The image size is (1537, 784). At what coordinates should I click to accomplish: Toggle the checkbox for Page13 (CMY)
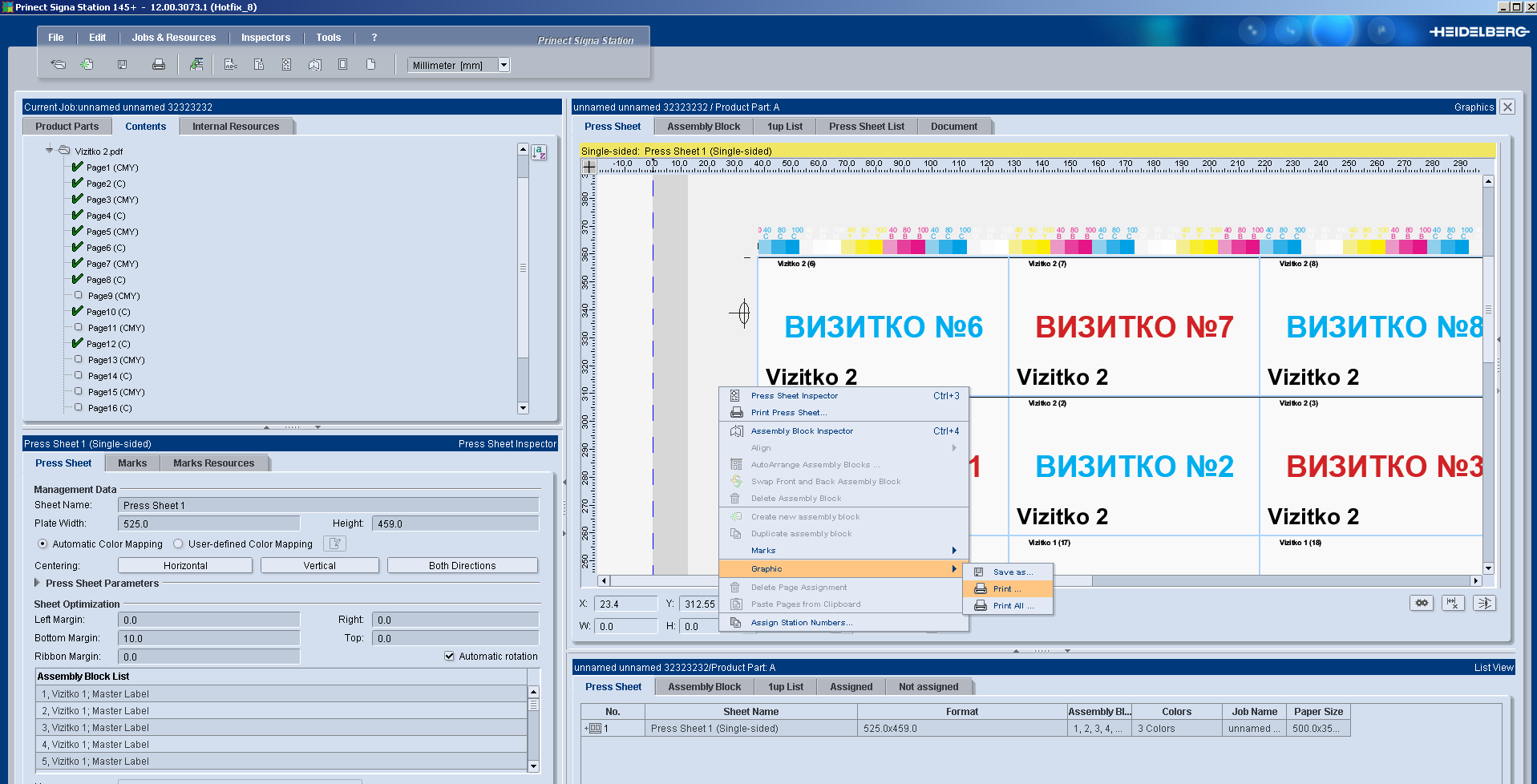tap(79, 359)
